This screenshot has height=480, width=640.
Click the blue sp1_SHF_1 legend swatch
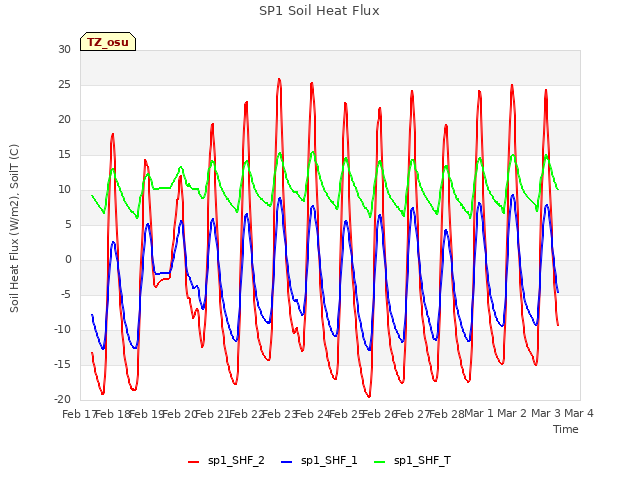(287, 462)
